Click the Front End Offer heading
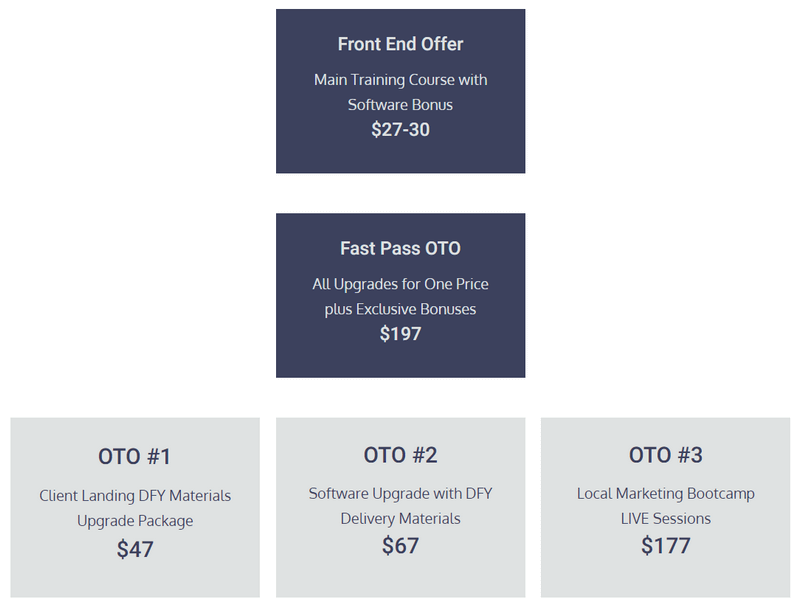Image resolution: width=800 pixels, height=608 pixels. click(401, 44)
